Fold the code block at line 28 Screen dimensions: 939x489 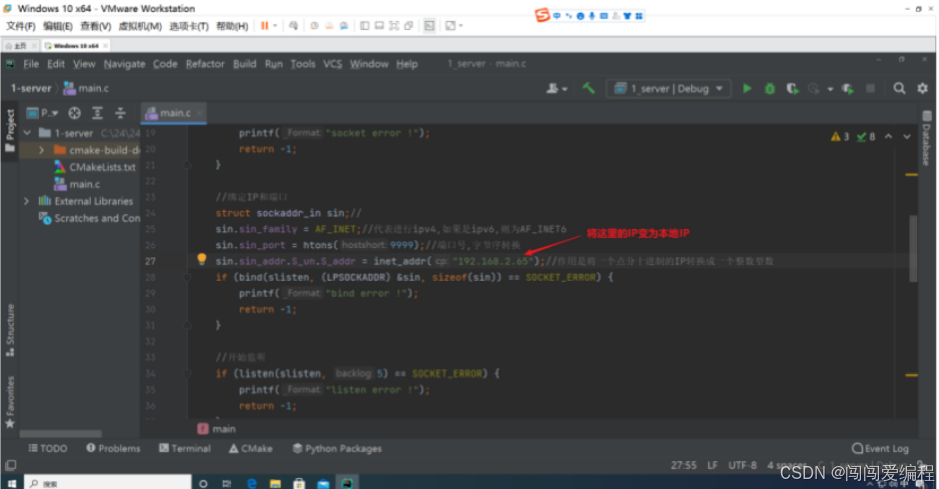pyautogui.click(x=187, y=277)
